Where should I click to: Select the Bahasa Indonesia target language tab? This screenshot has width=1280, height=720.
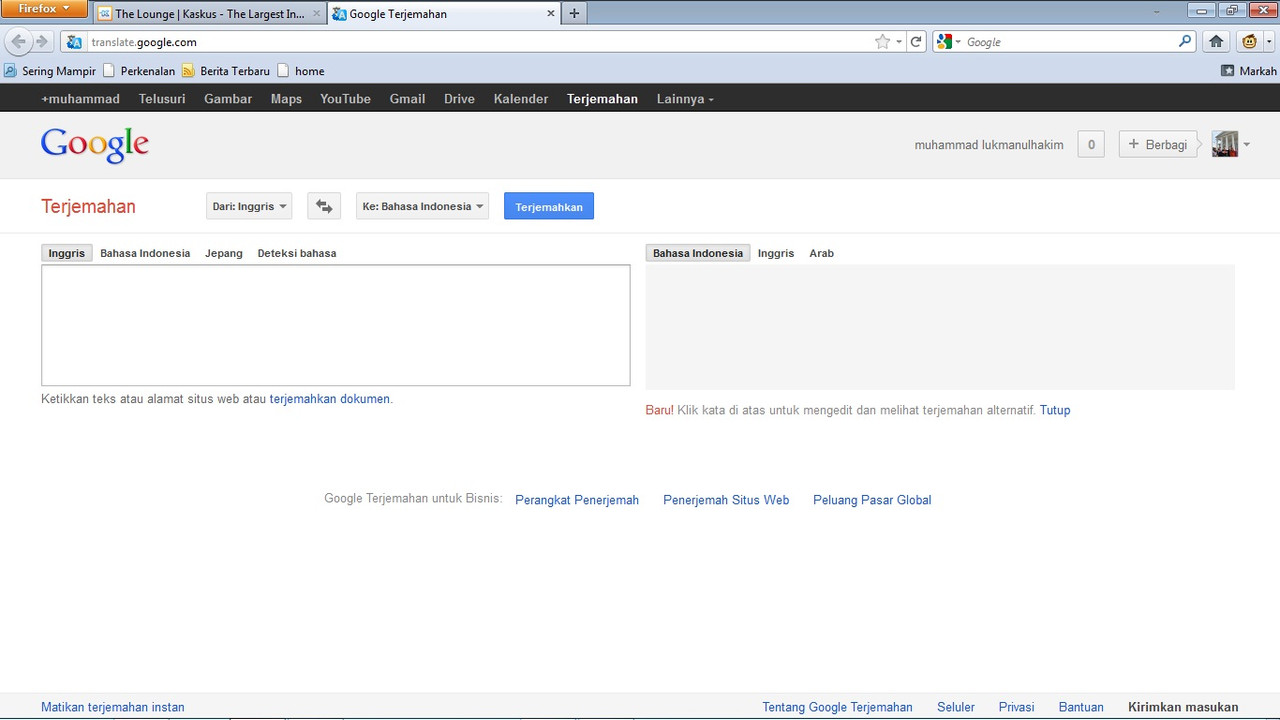698,253
